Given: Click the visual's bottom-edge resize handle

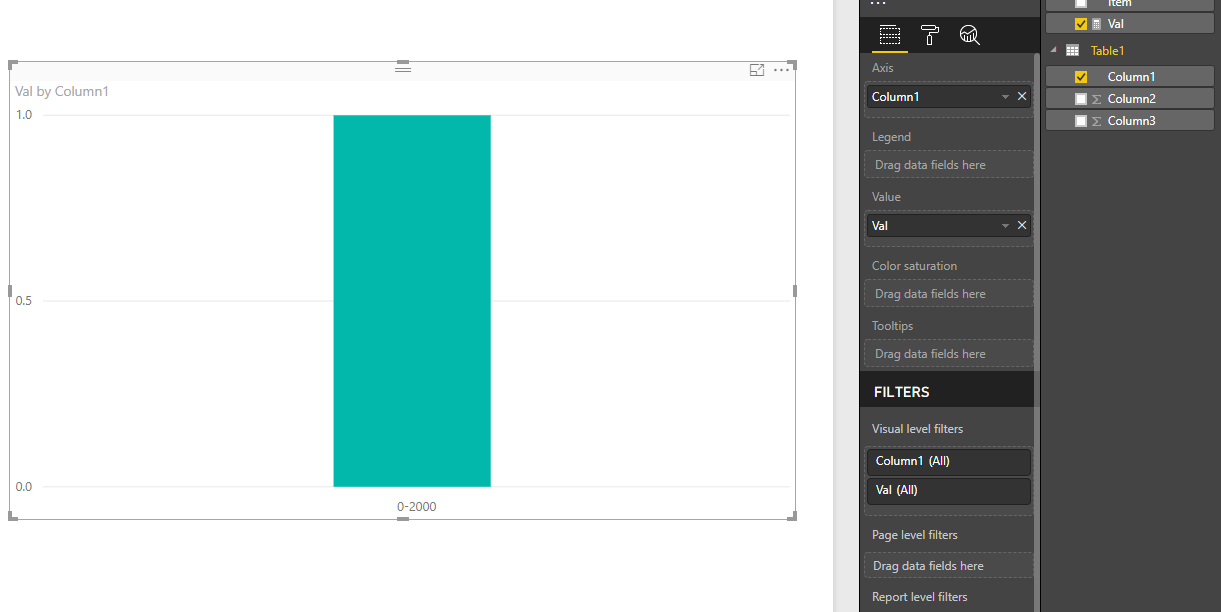Looking at the screenshot, I should (x=403, y=518).
